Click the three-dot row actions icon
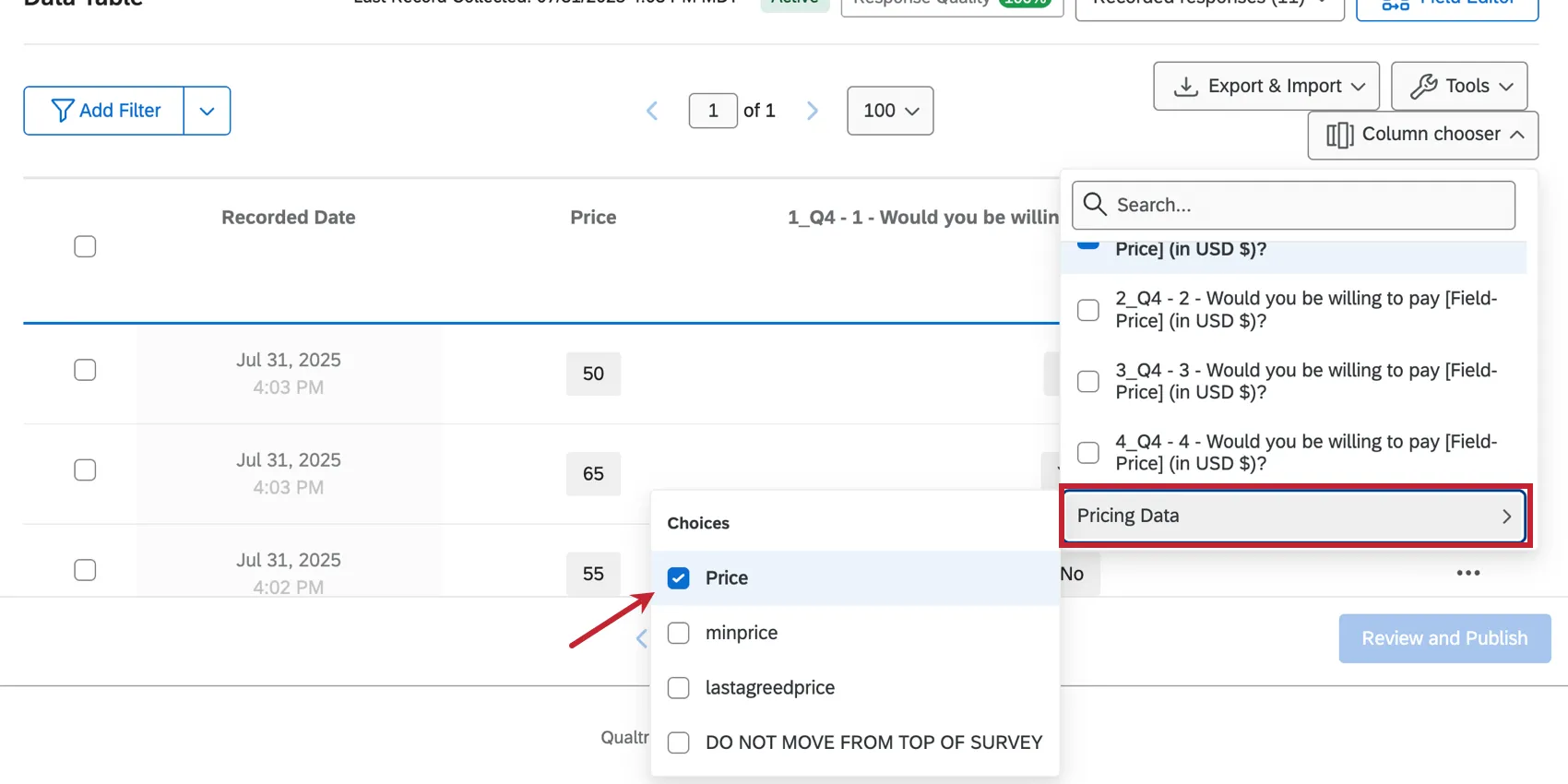1568x784 pixels. [x=1467, y=573]
